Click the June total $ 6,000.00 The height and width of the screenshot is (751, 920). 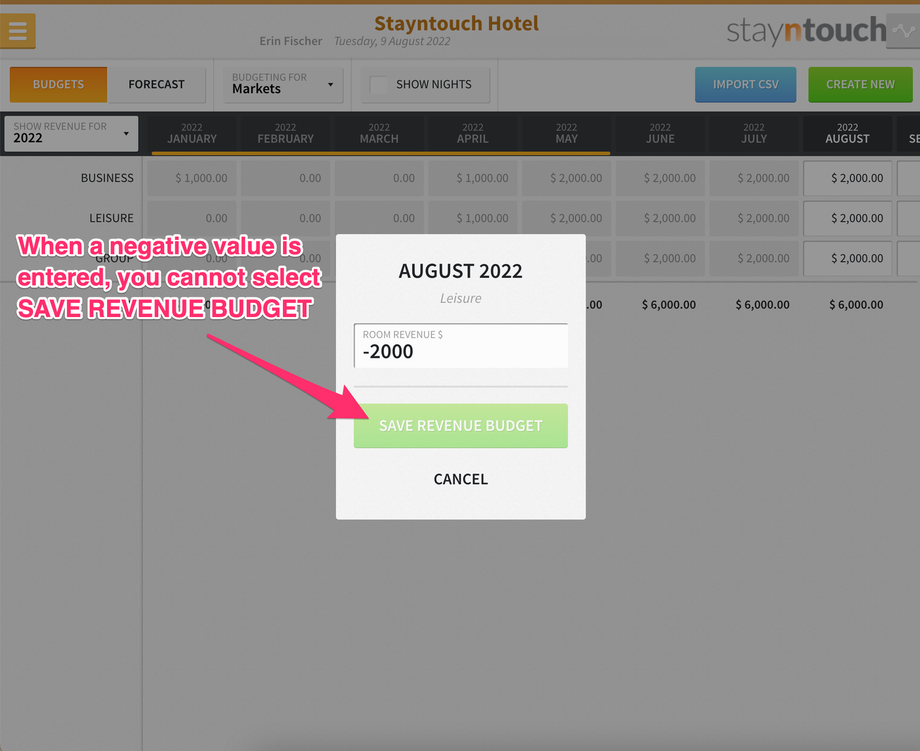tap(669, 305)
